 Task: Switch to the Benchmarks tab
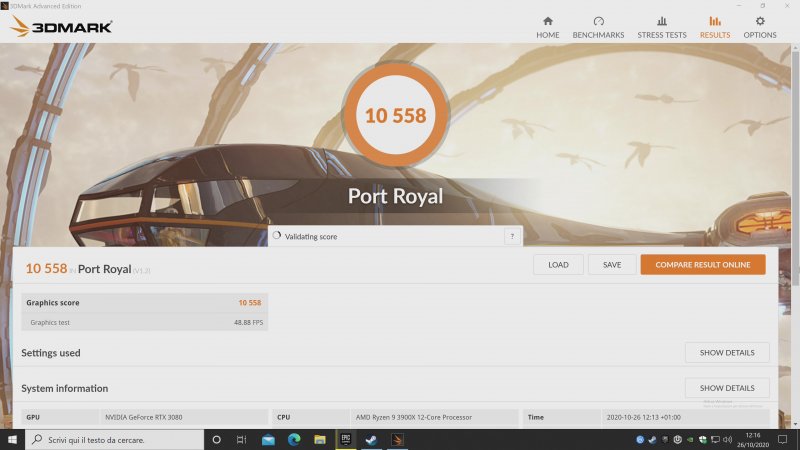(x=598, y=27)
